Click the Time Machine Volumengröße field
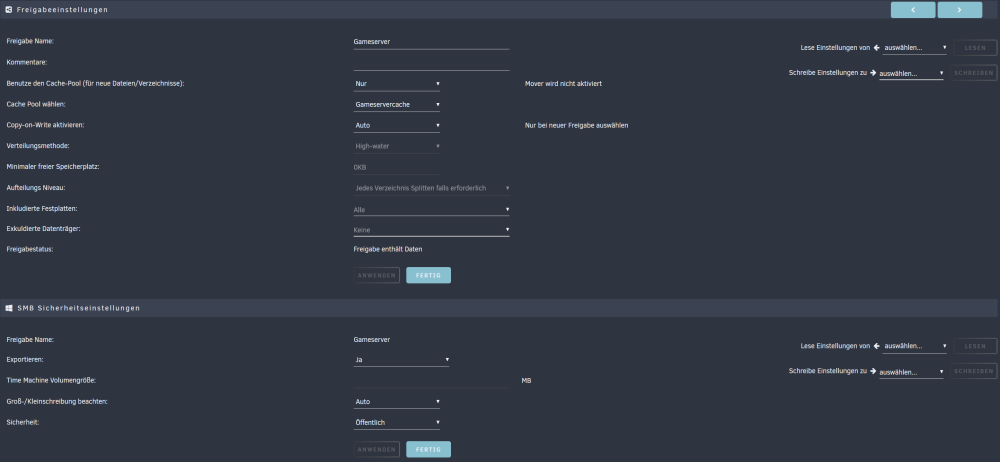1000x462 pixels. (431, 380)
